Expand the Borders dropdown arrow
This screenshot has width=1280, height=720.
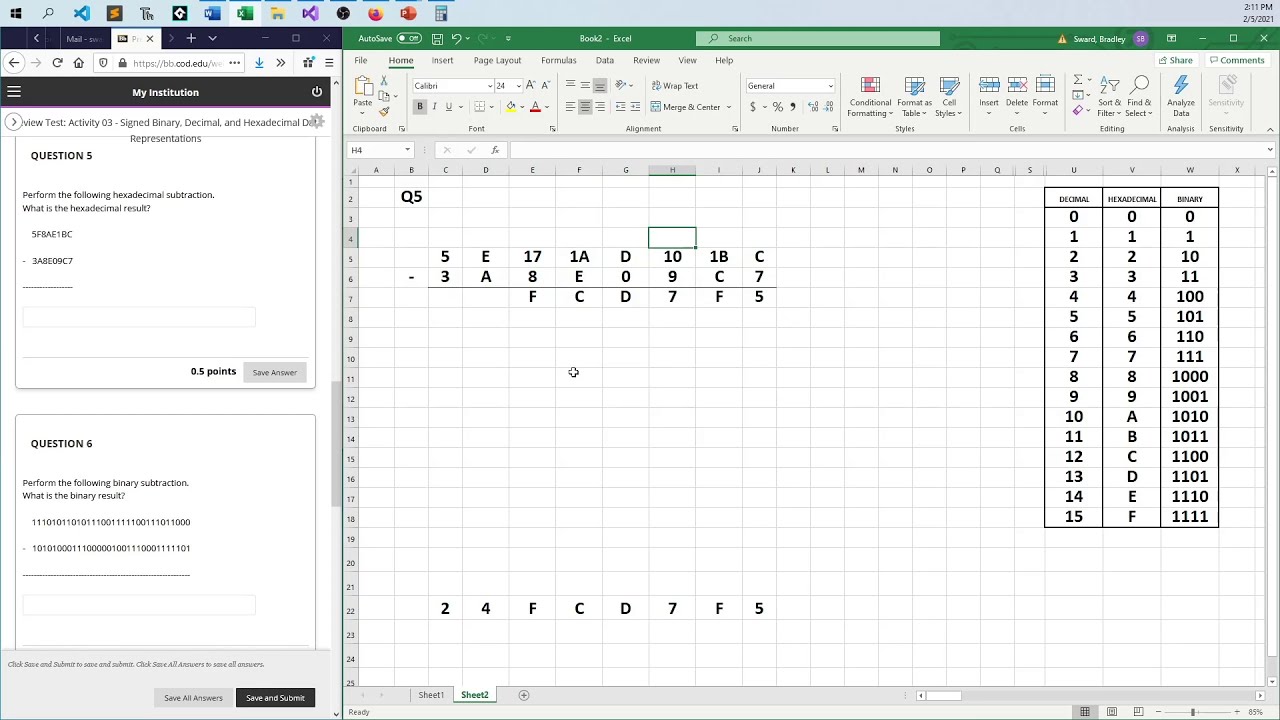click(493, 107)
